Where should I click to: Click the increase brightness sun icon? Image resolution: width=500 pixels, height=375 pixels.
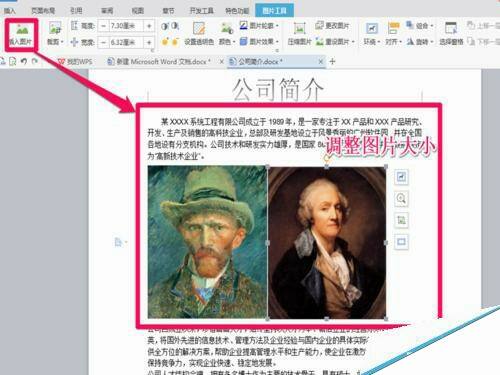click(165, 42)
